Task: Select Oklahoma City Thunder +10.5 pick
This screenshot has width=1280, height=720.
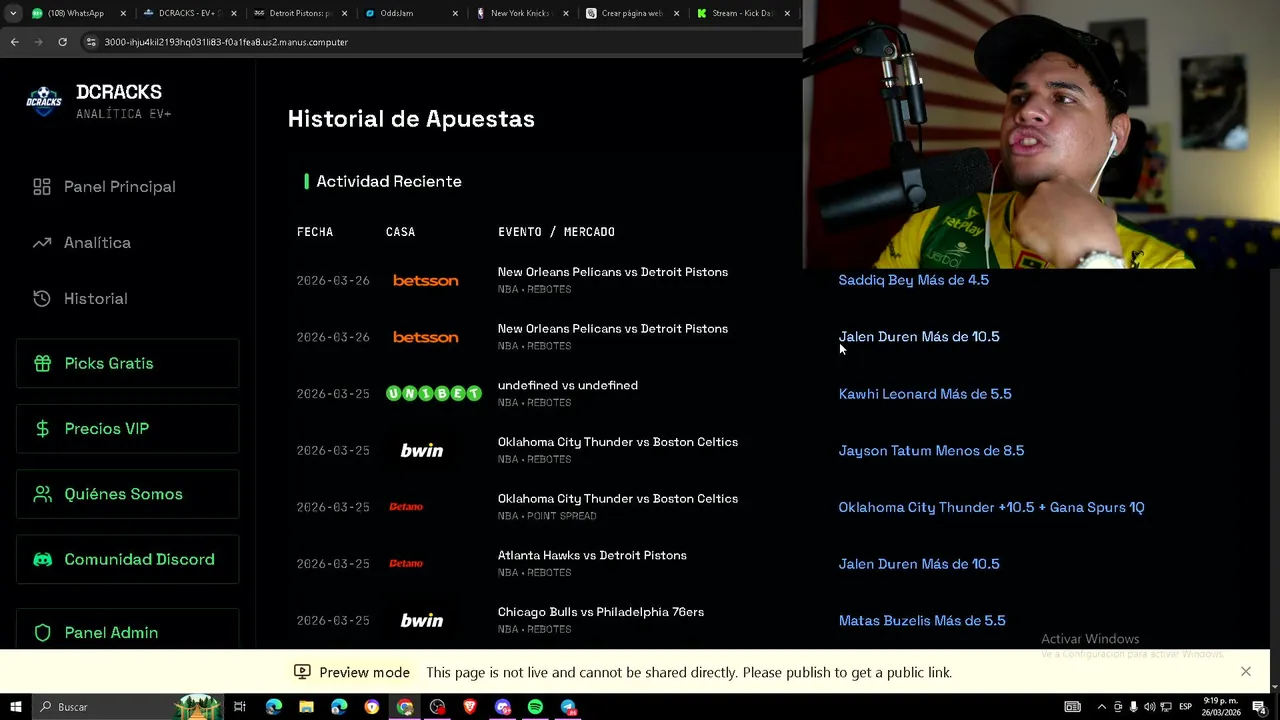Action: point(991,507)
